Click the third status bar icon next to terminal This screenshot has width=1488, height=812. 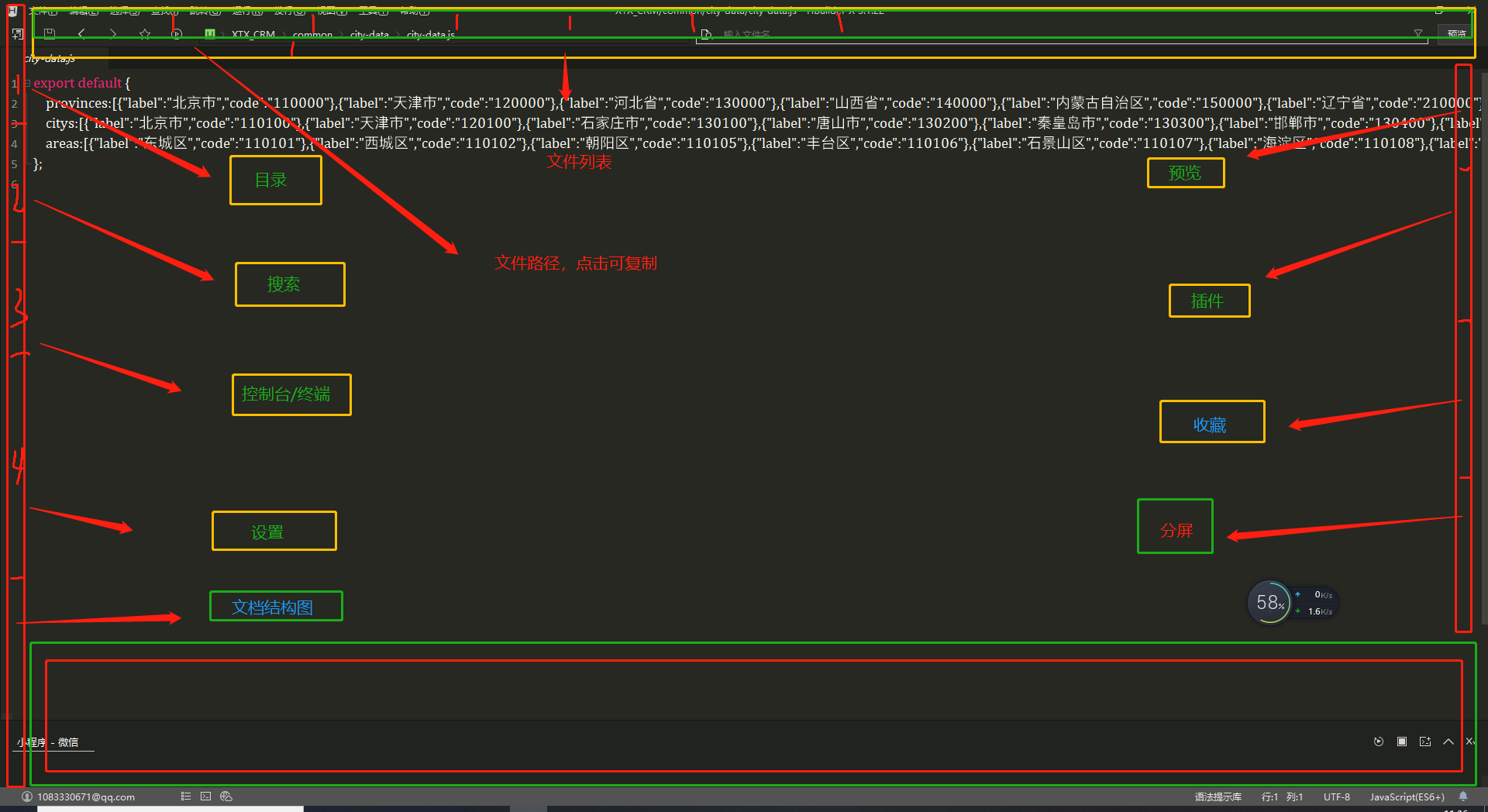[x=226, y=796]
